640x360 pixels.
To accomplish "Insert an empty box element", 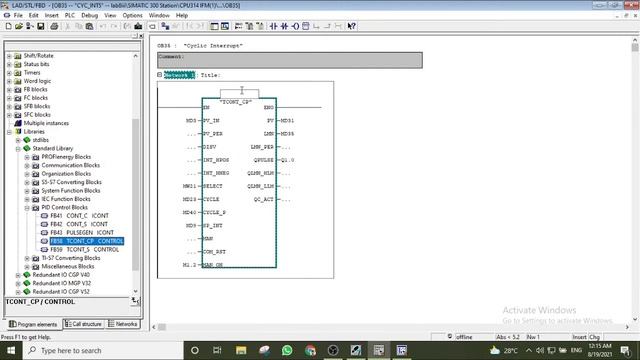I will 305,26.
